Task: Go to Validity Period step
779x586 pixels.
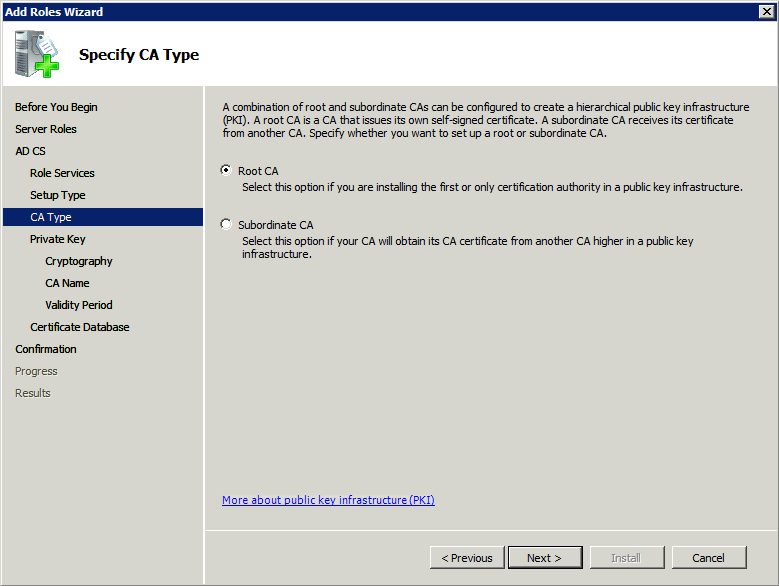Action: tap(78, 305)
